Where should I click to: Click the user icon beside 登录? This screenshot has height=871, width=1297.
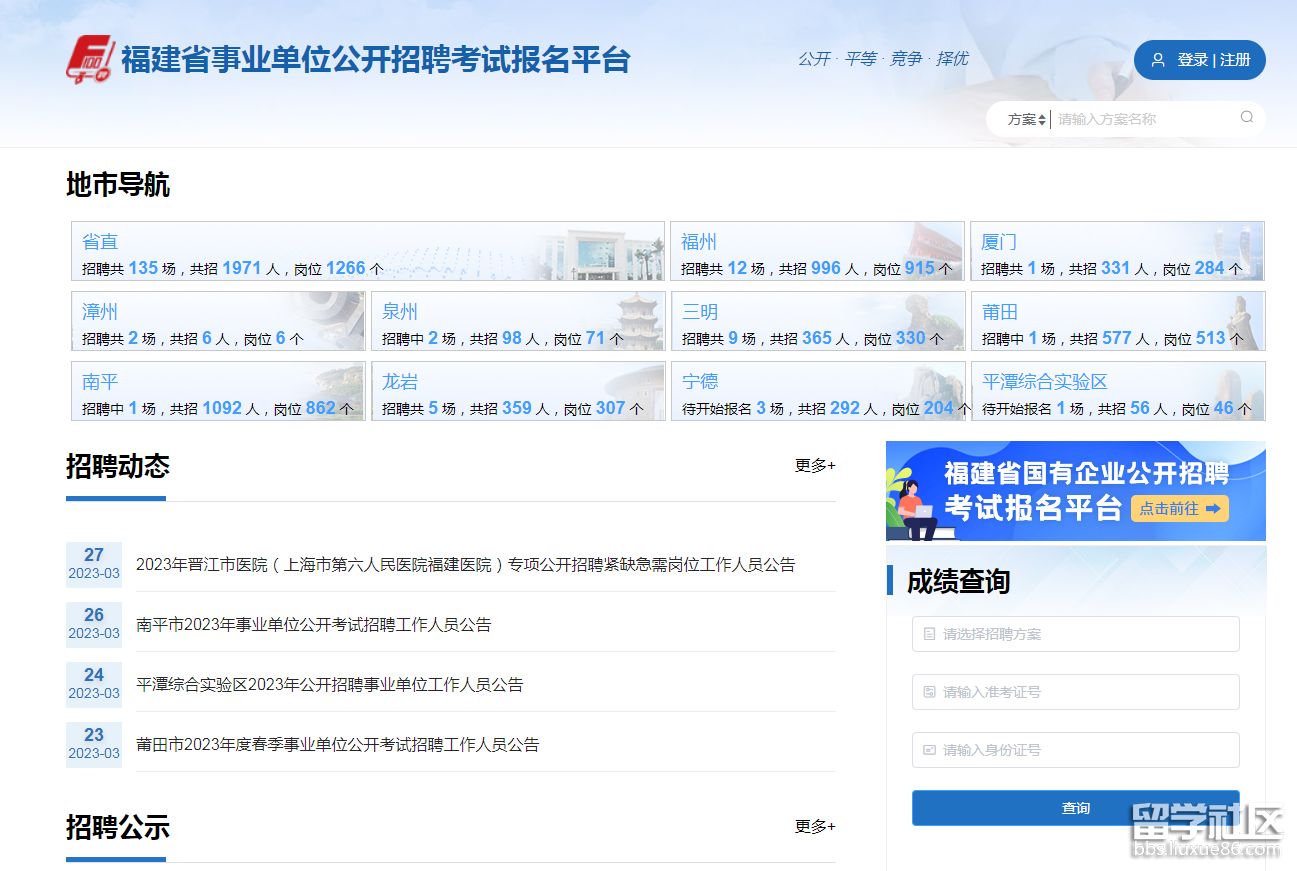[x=1158, y=60]
